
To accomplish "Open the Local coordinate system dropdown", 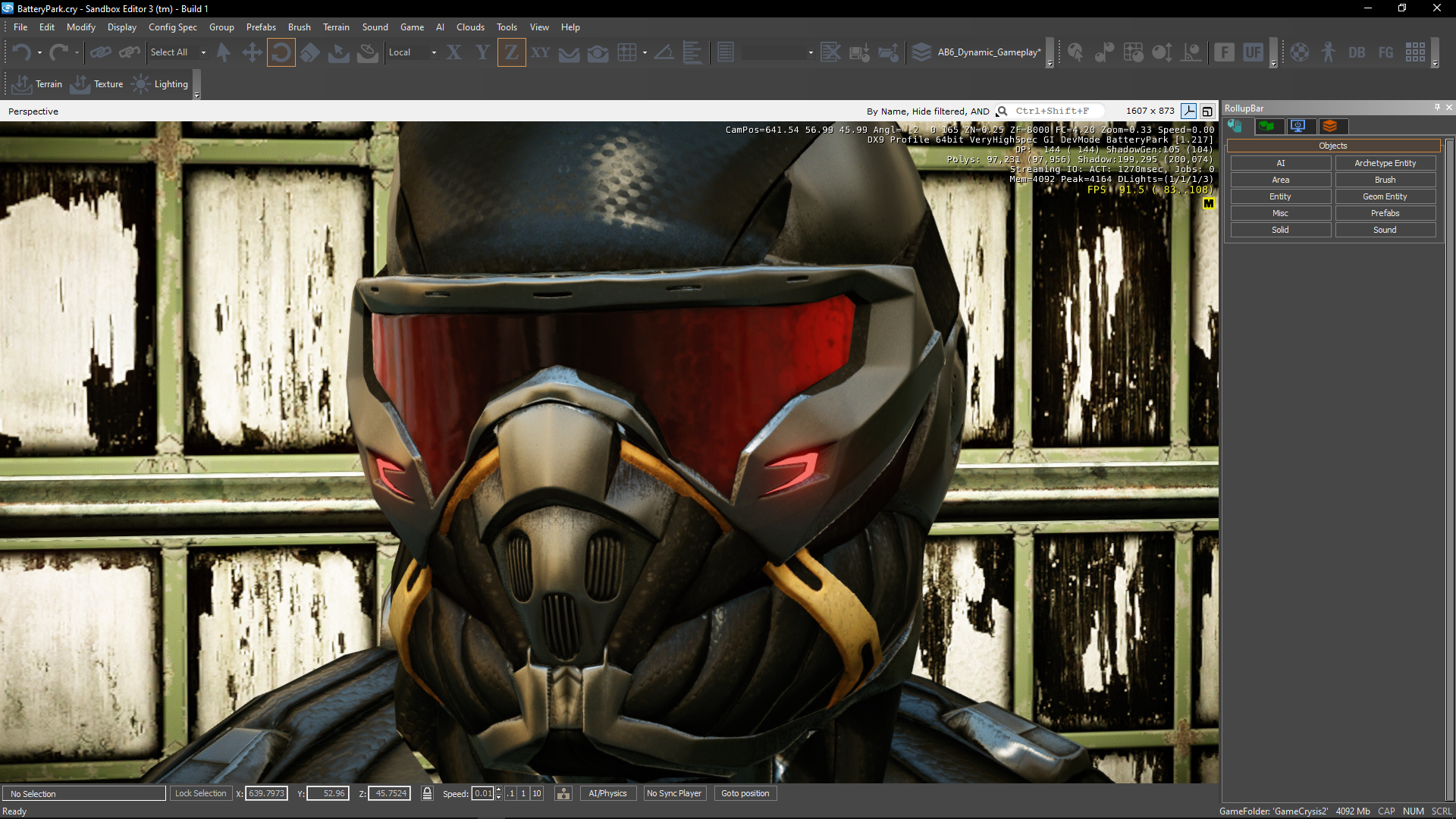I will 434,52.
